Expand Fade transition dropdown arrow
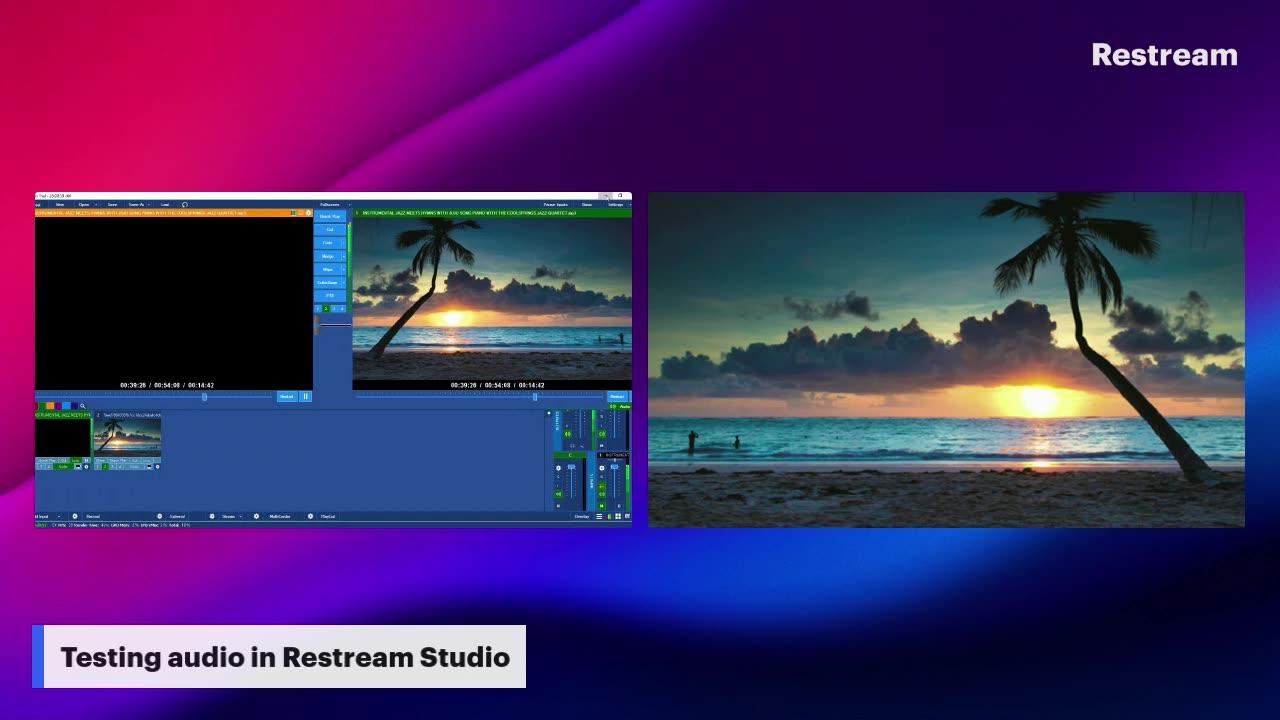1280x720 pixels. [x=344, y=243]
